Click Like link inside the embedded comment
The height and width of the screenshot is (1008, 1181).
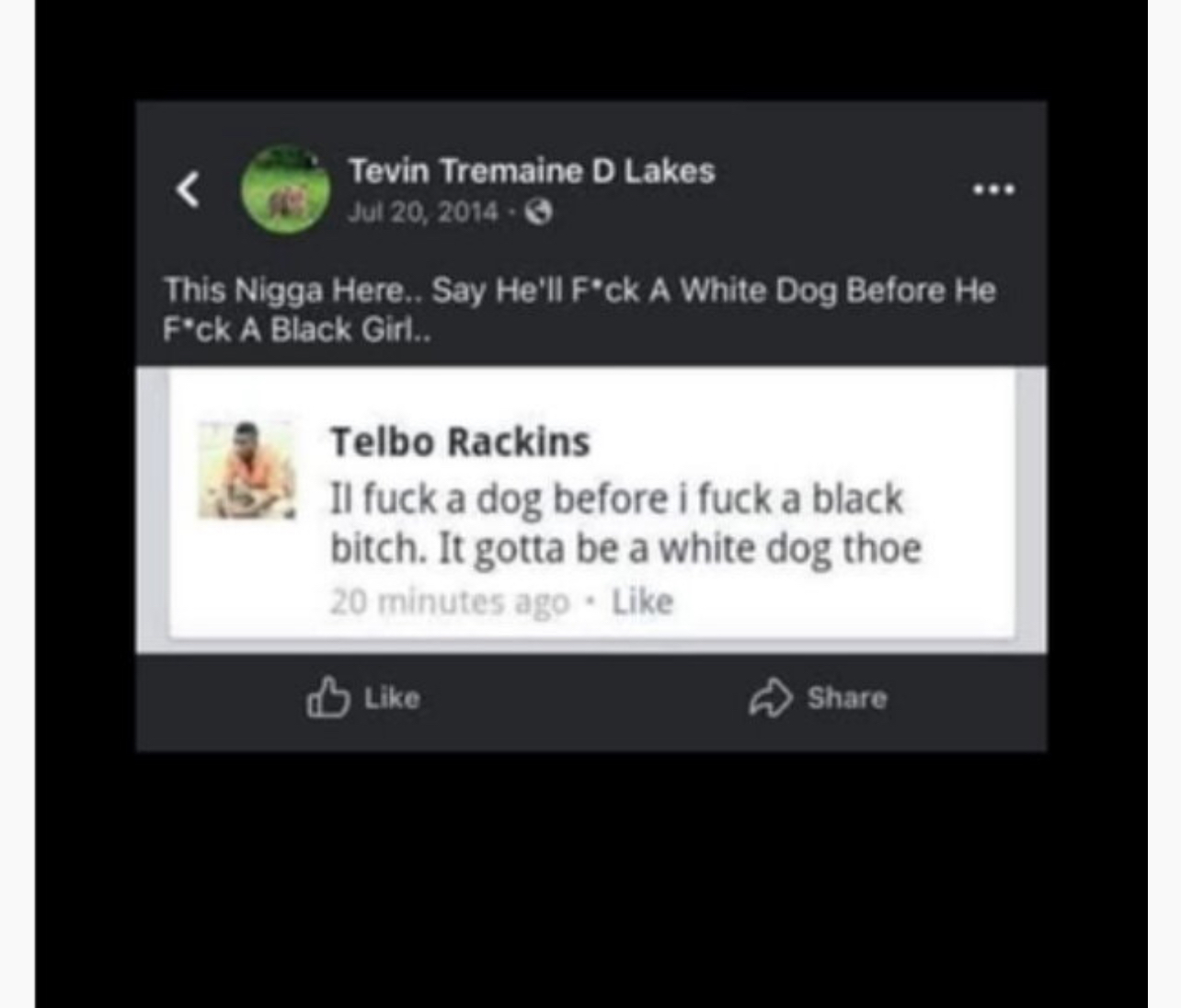click(x=643, y=601)
